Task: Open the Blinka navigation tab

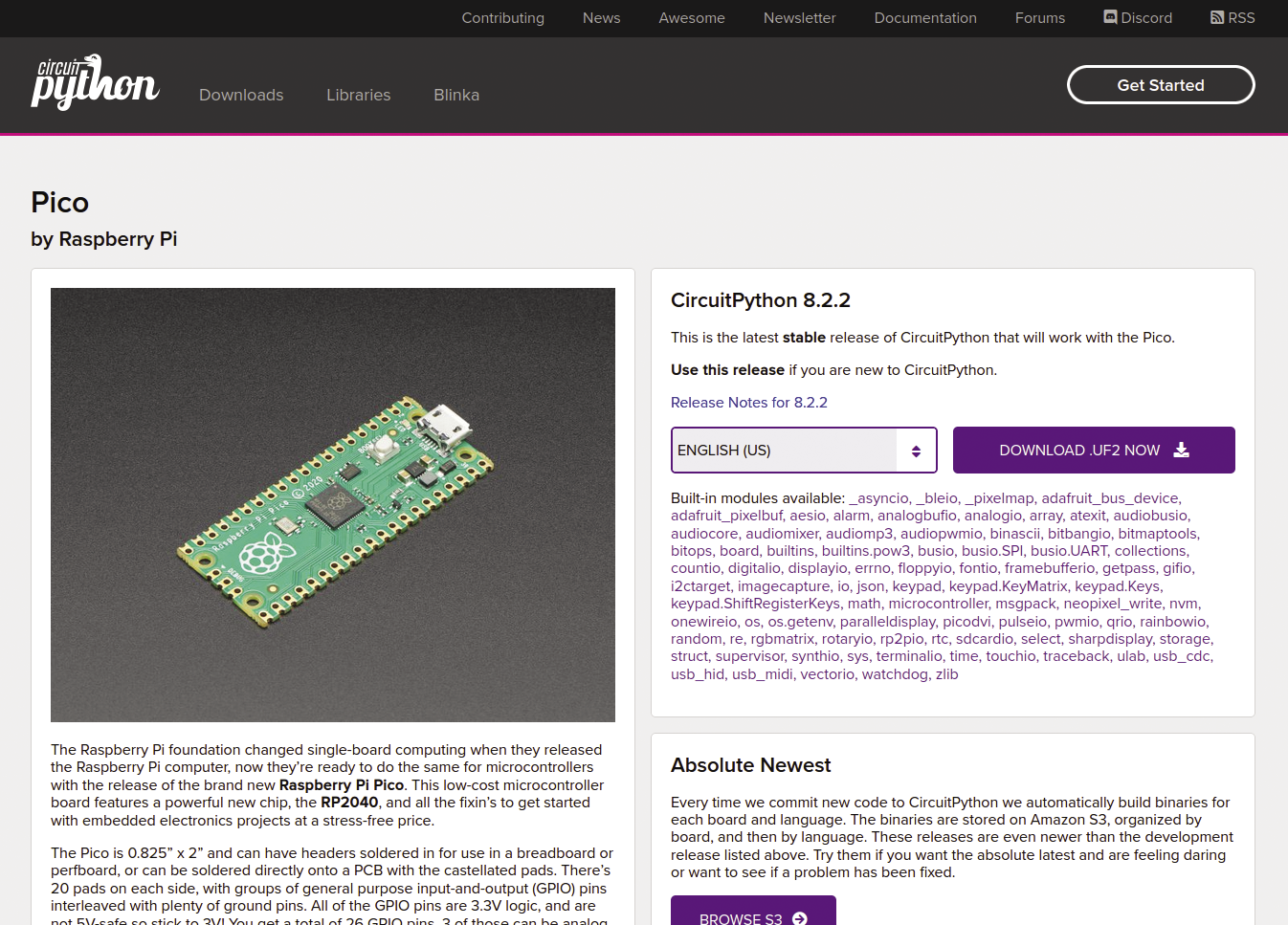Action: pos(456,95)
